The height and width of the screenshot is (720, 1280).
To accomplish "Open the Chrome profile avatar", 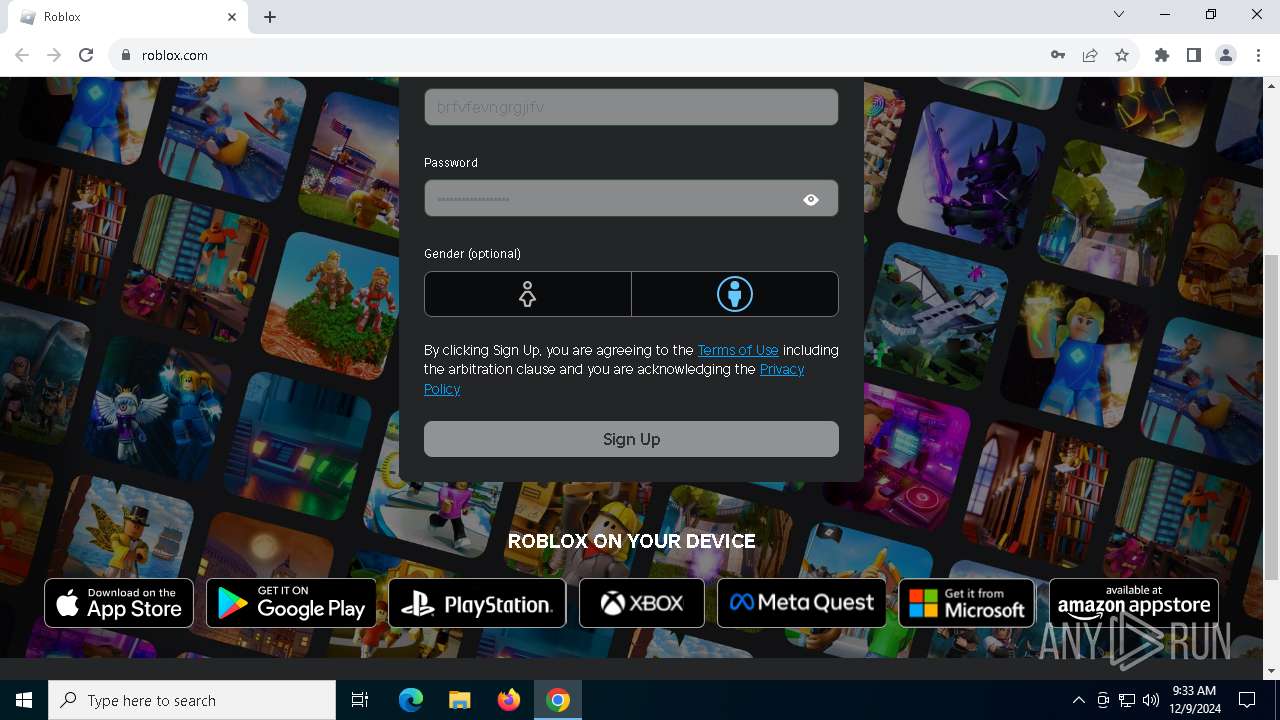I will (x=1226, y=55).
